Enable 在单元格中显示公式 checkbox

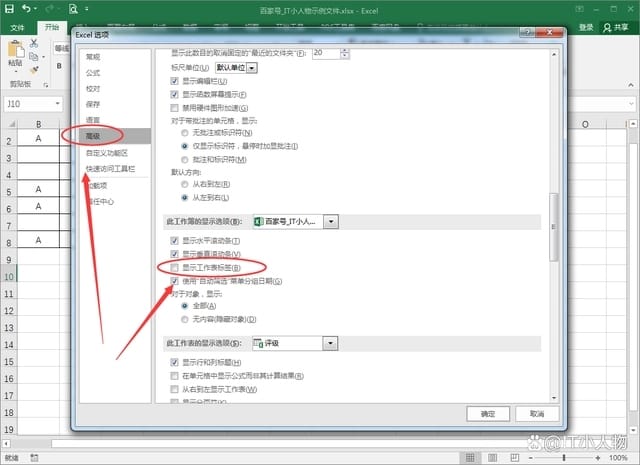tap(174, 376)
